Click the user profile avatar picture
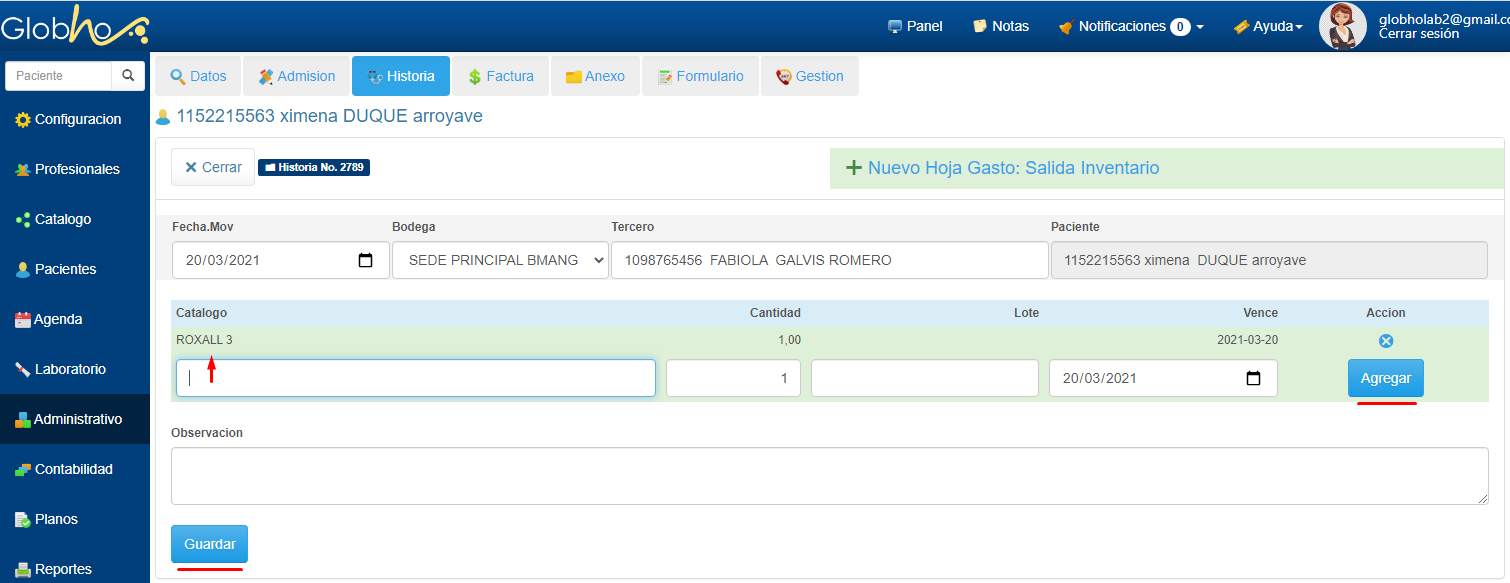The width and height of the screenshot is (1510, 583). tap(1342, 26)
